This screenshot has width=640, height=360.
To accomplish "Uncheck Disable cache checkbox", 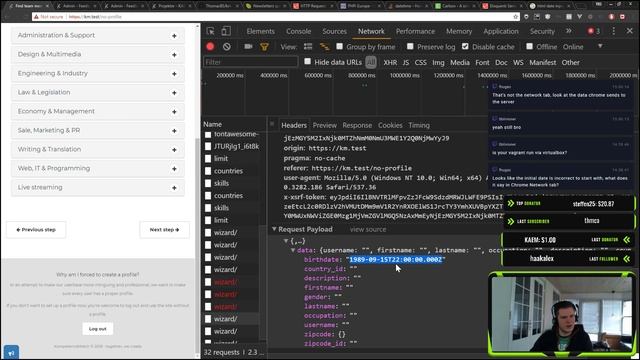I will (x=465, y=46).
